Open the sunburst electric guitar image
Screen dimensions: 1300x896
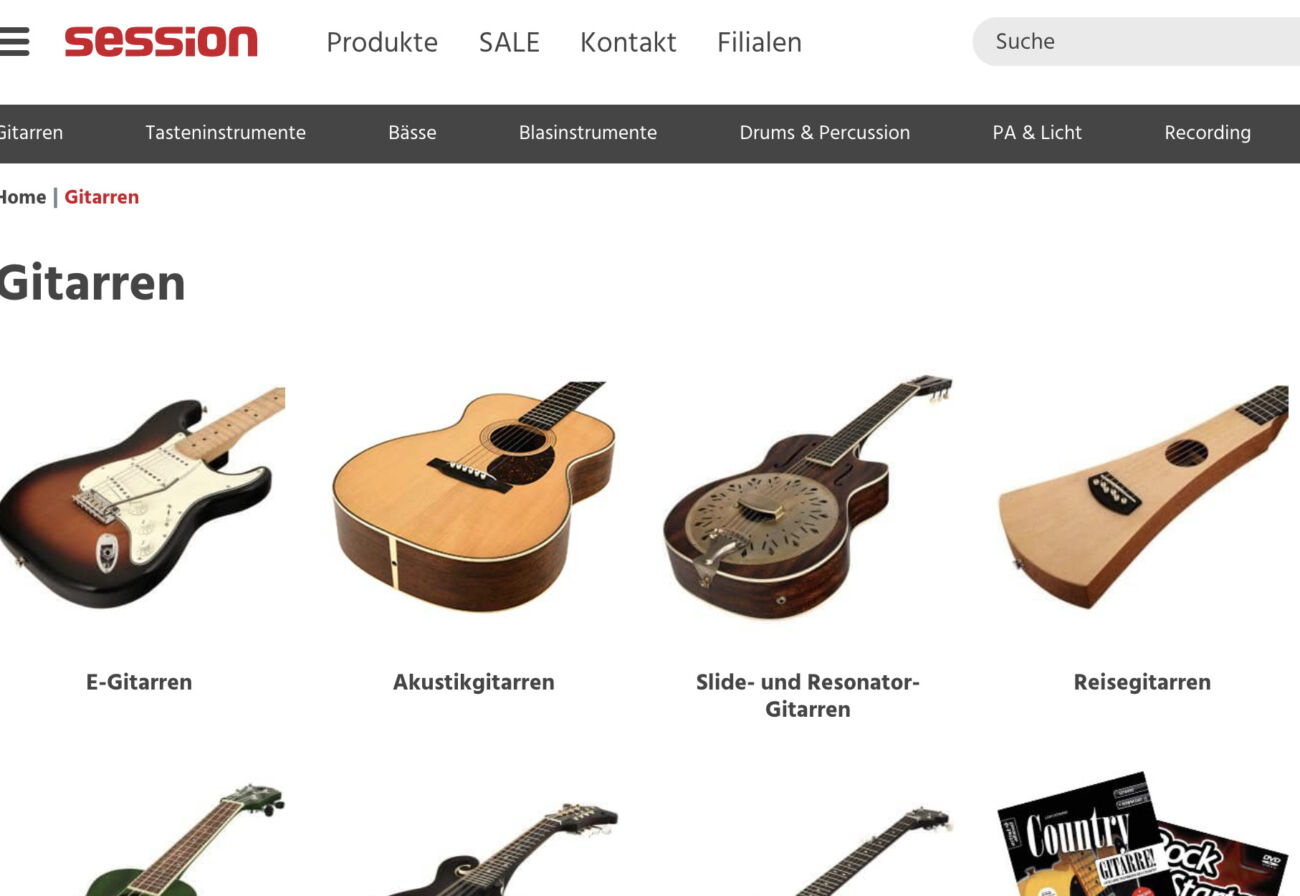point(140,497)
